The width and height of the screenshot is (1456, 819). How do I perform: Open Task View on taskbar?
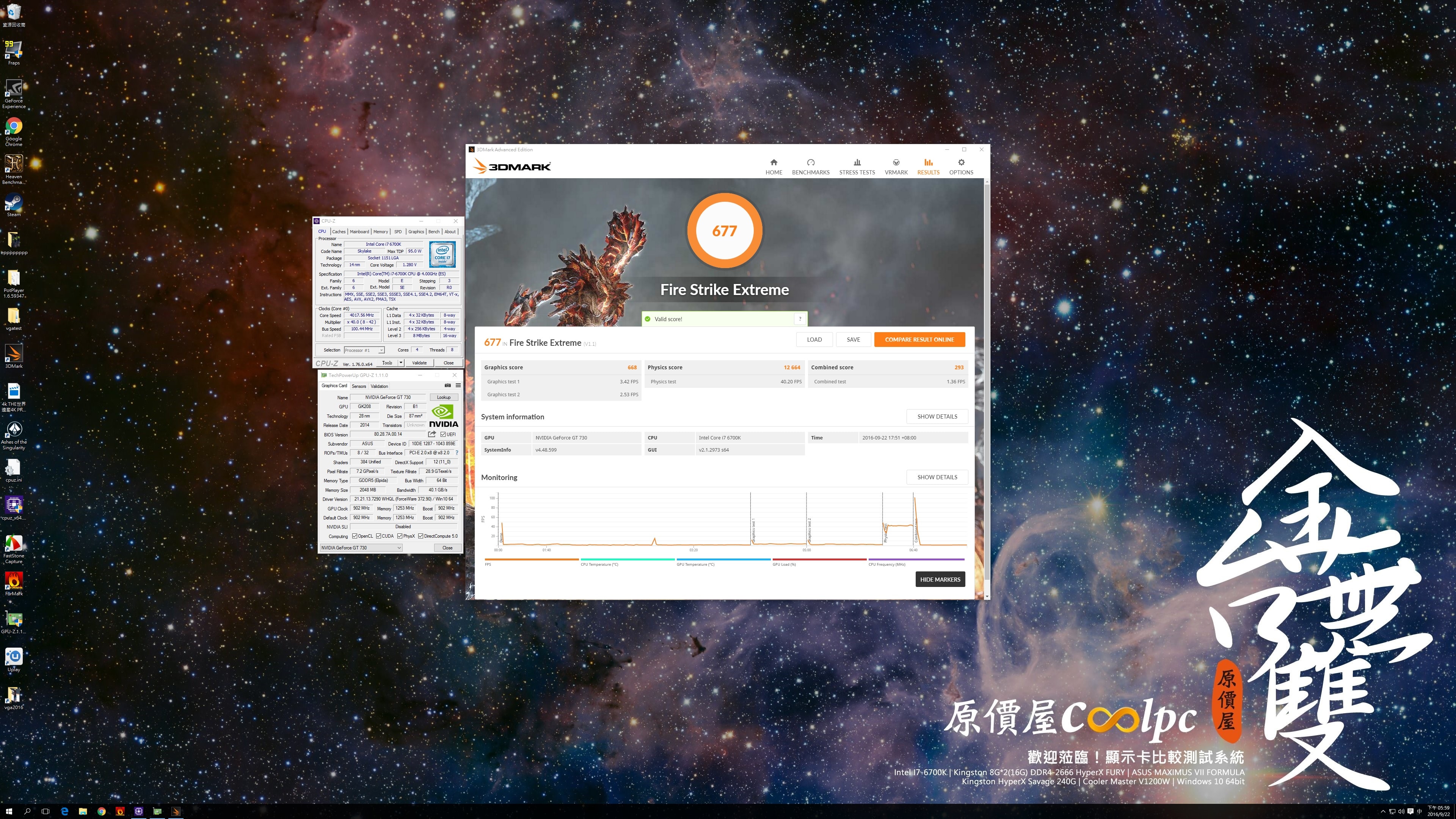pyautogui.click(x=45, y=811)
